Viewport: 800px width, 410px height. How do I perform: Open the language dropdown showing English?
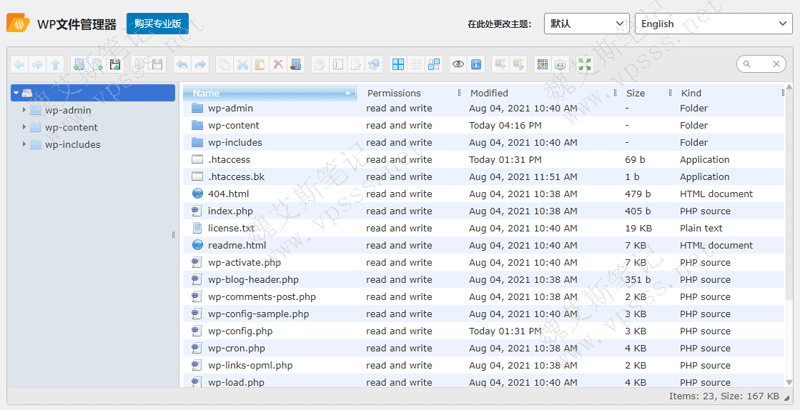coord(713,24)
